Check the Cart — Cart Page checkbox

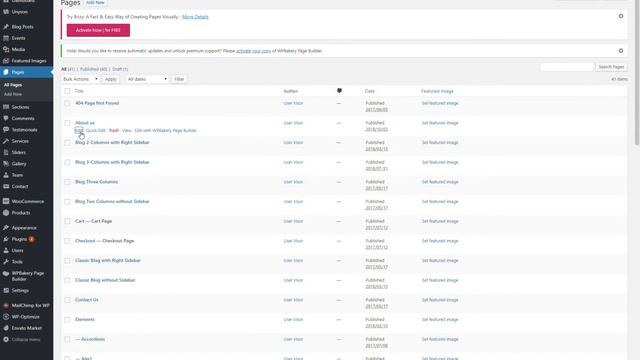tap(67, 221)
